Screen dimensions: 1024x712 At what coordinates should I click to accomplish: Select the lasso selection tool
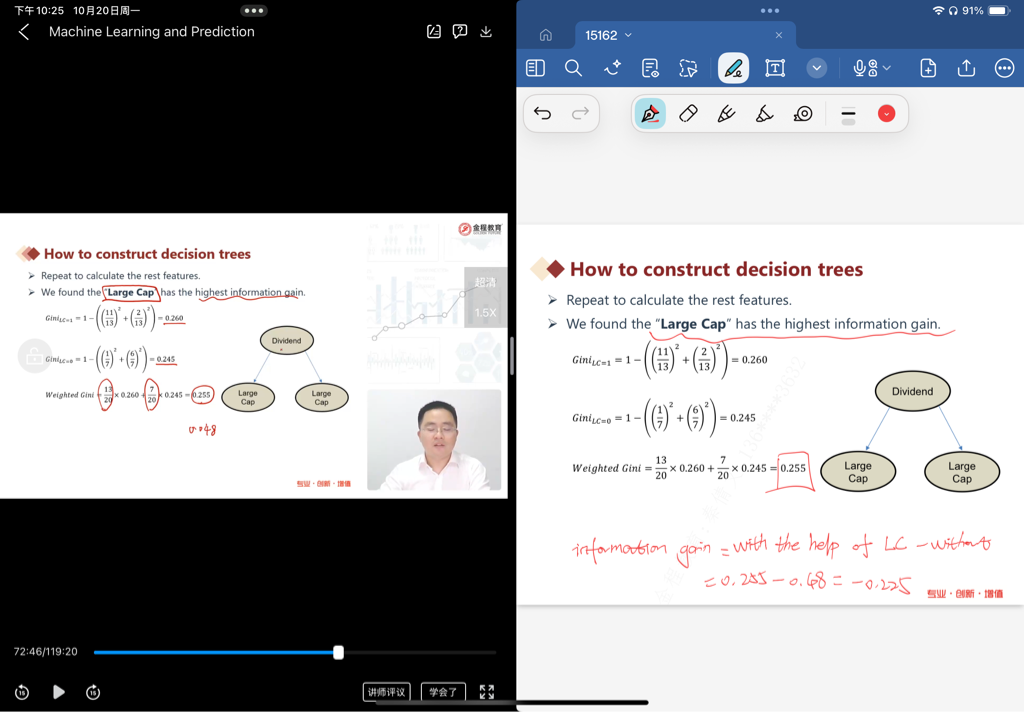tap(688, 68)
